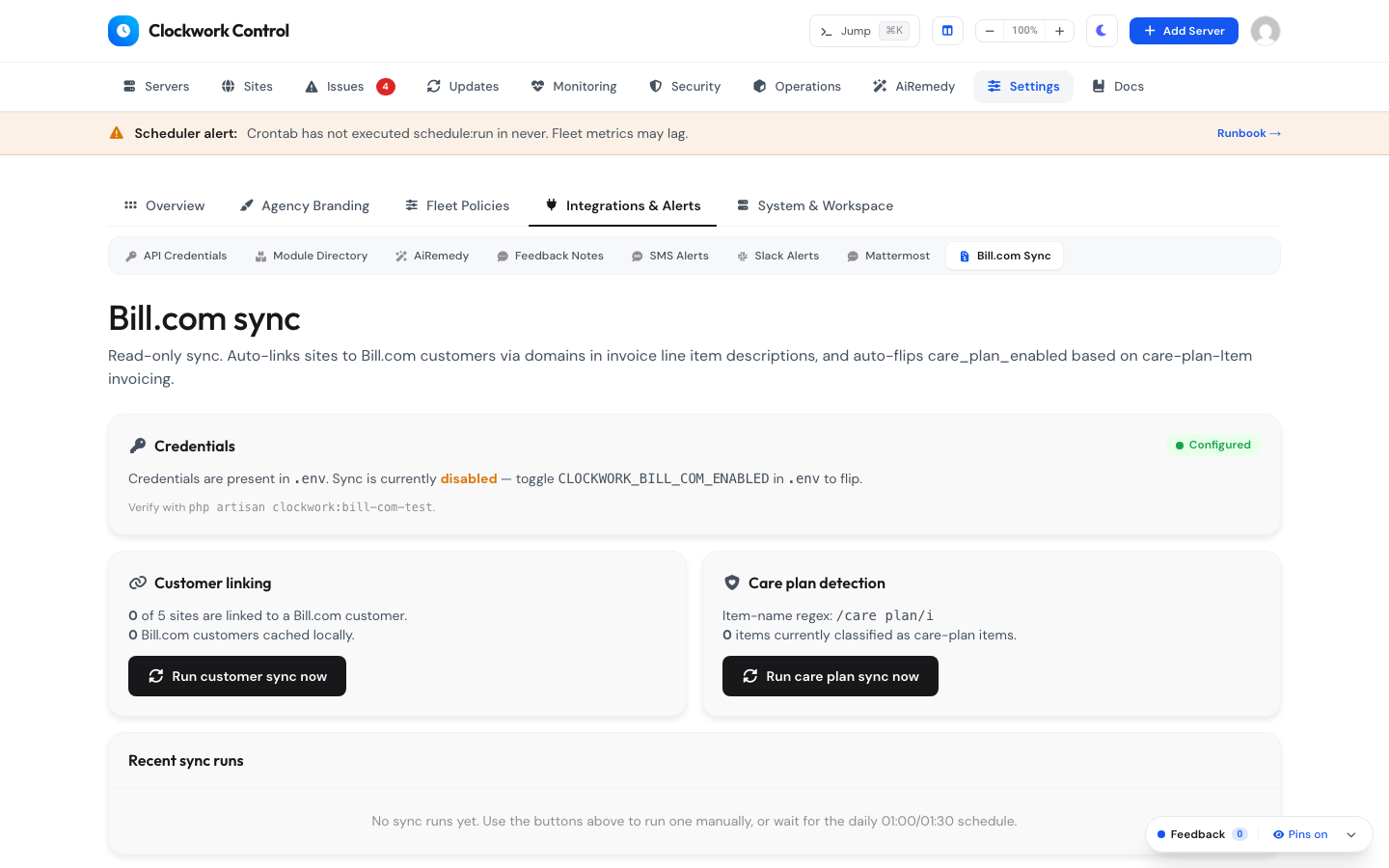Switch to the Overview tab
This screenshot has height=868, width=1389.
(164, 205)
